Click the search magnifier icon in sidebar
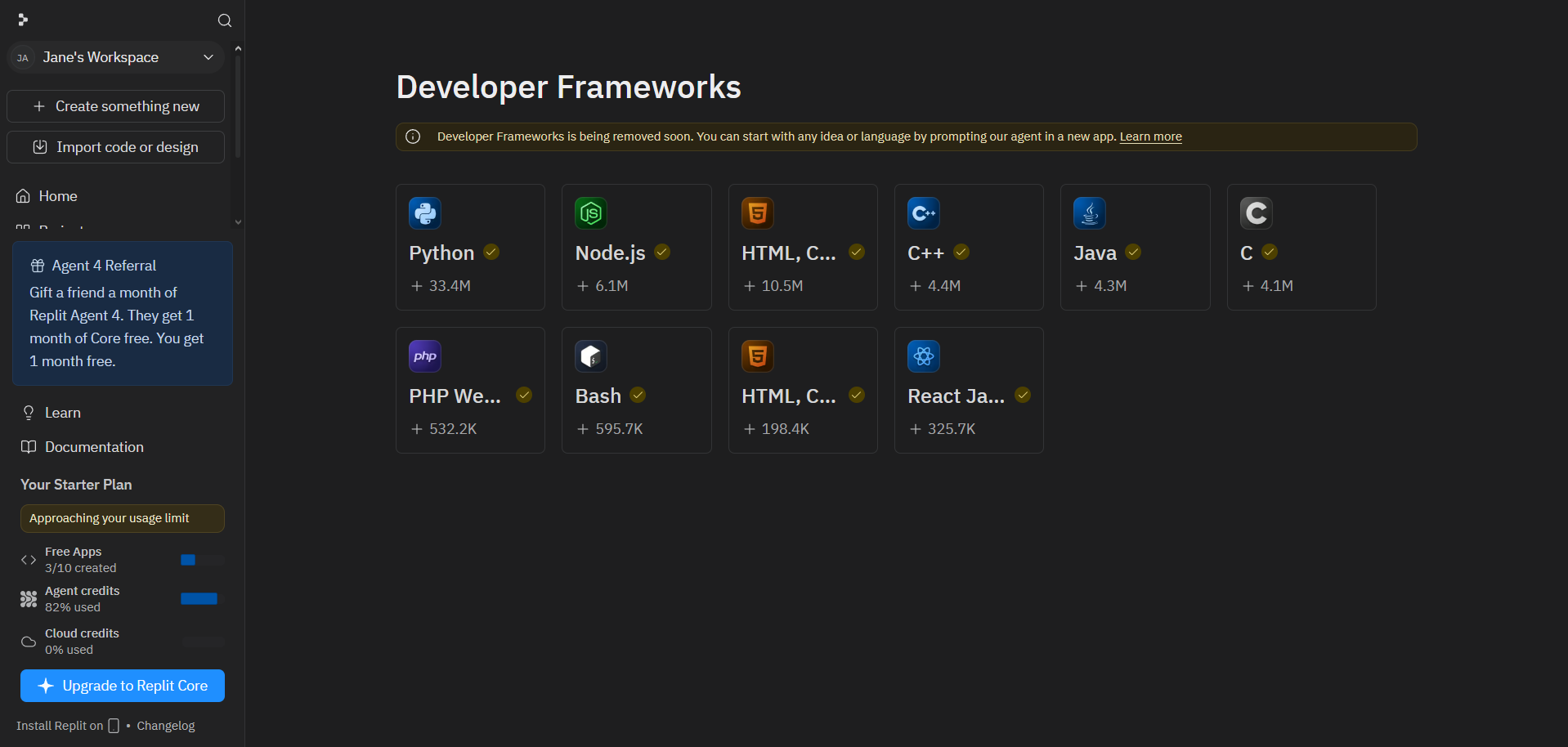The height and width of the screenshot is (747, 1568). click(225, 20)
